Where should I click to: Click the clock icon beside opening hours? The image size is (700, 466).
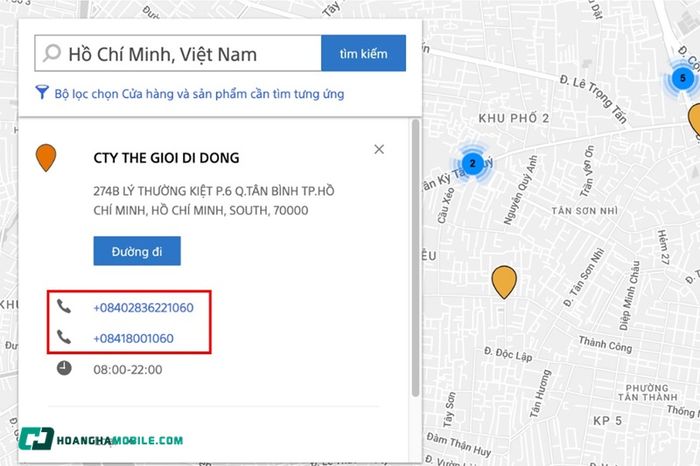64,368
